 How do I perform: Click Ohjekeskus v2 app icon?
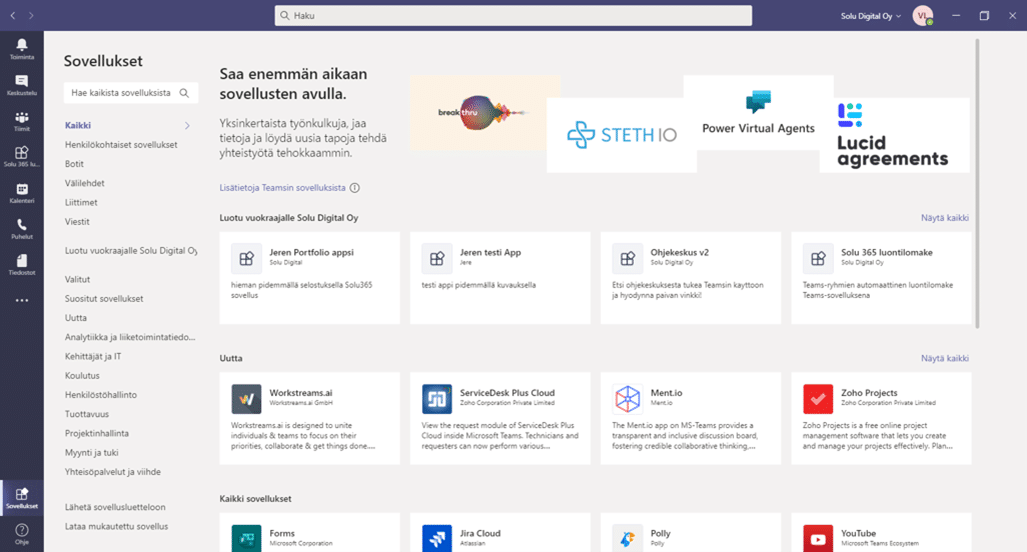click(627, 259)
